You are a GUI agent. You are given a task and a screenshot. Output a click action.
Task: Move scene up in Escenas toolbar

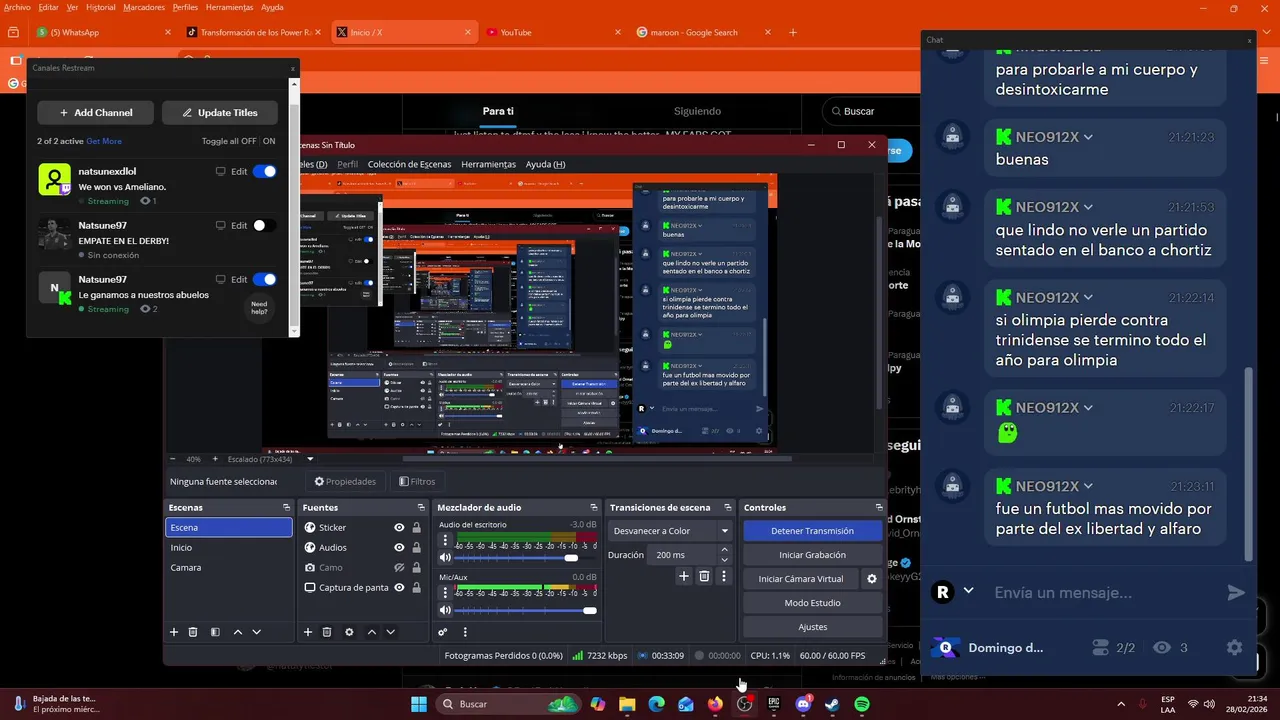[x=238, y=632]
